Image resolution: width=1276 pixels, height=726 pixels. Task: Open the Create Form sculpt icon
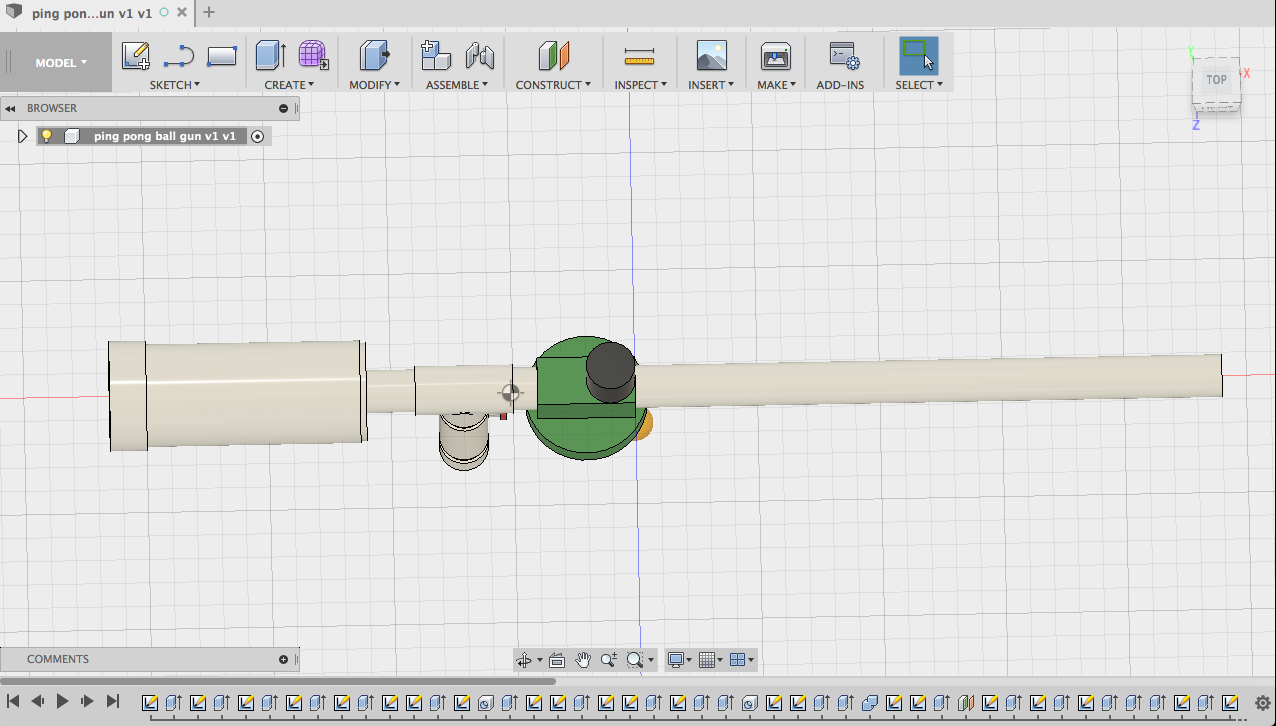(313, 55)
